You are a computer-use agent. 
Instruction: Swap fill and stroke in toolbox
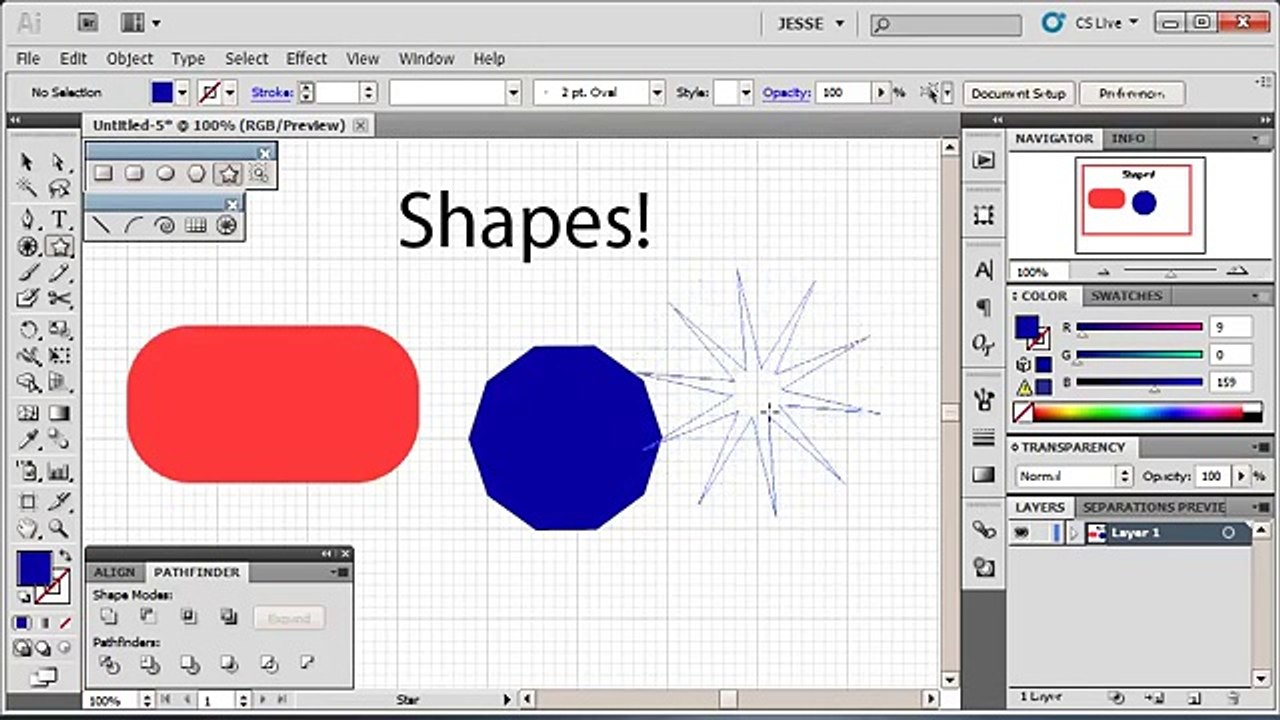click(x=66, y=556)
